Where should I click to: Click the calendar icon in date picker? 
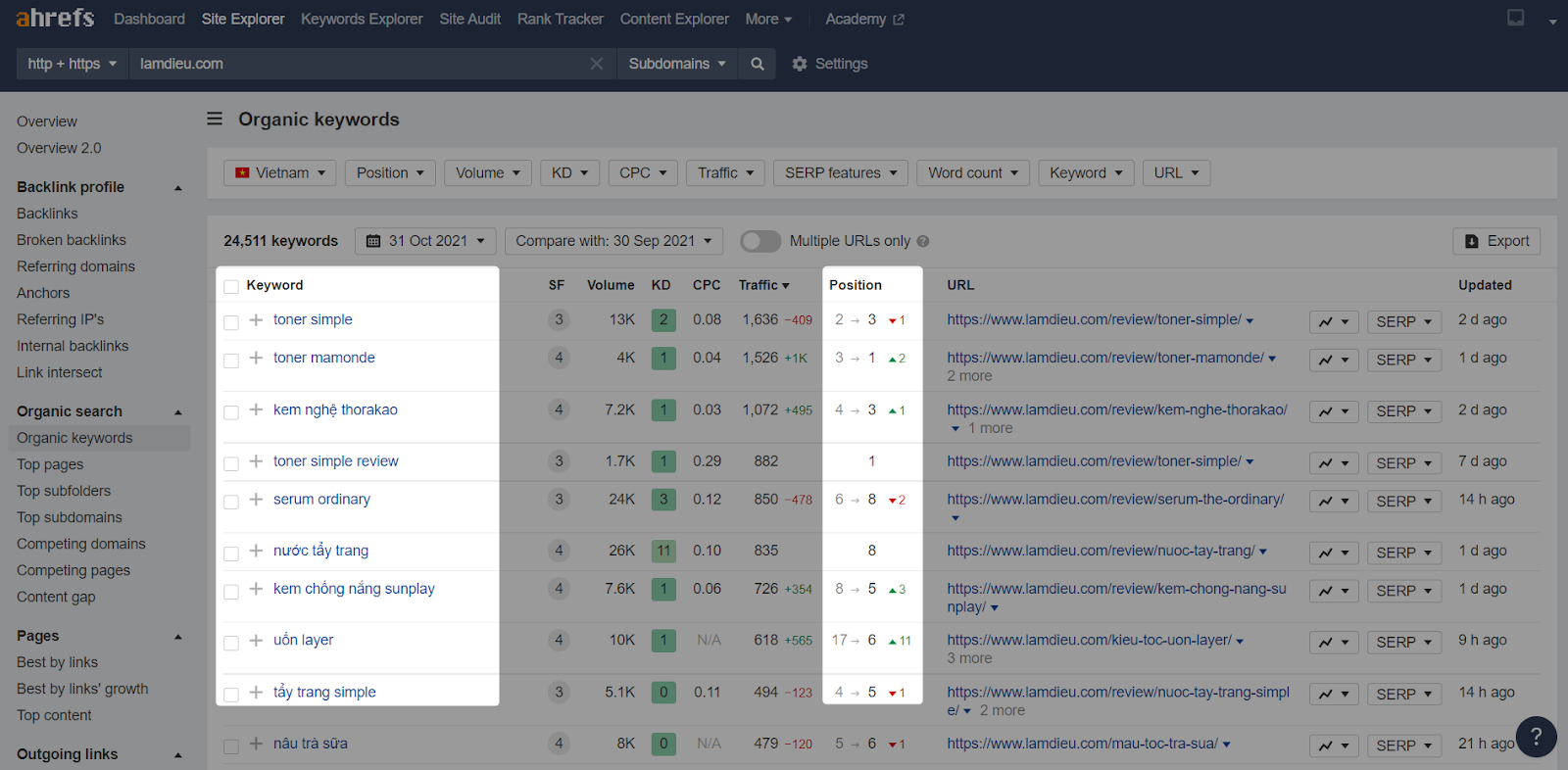tap(373, 241)
